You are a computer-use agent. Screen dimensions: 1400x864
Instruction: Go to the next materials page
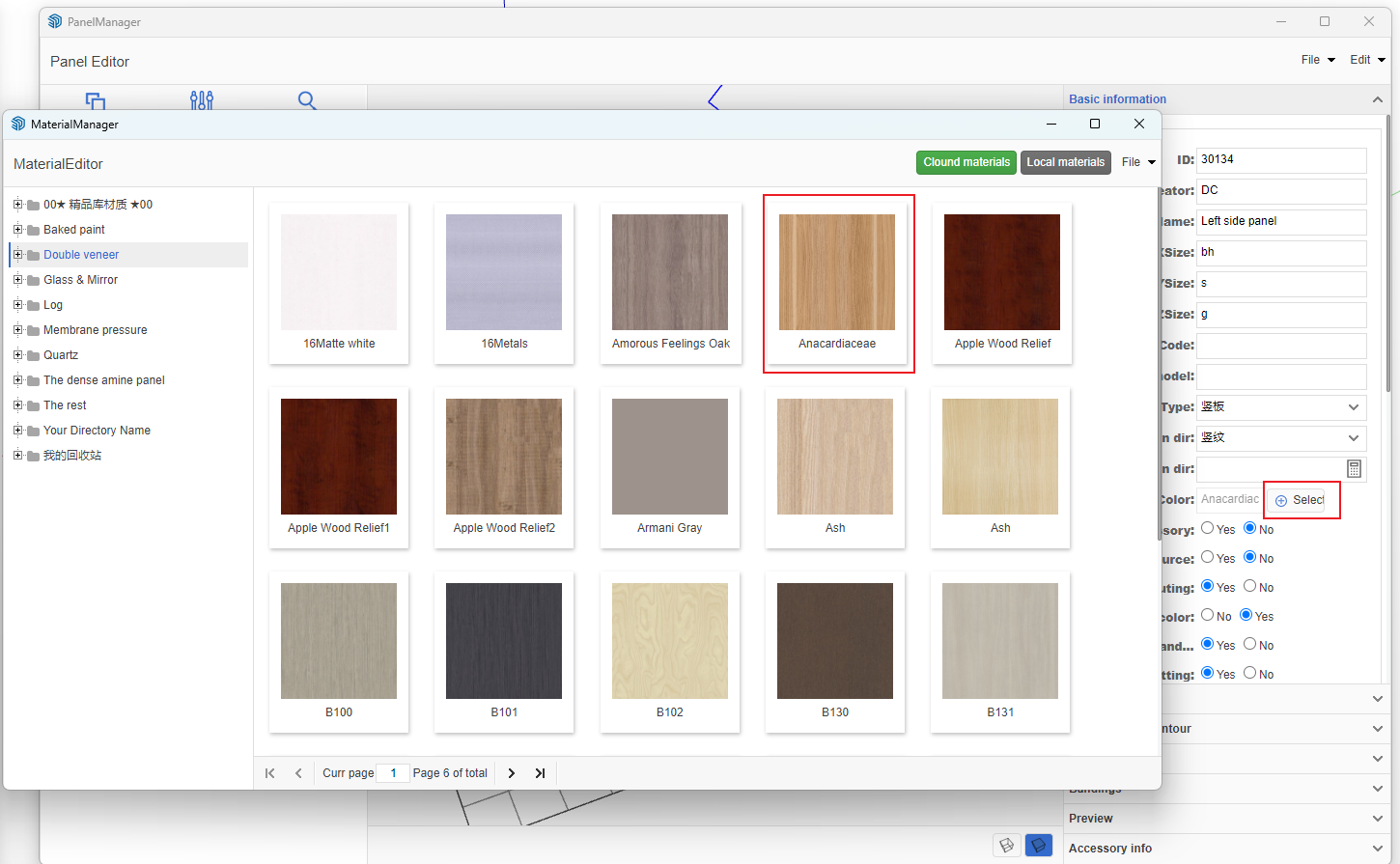pyautogui.click(x=512, y=773)
